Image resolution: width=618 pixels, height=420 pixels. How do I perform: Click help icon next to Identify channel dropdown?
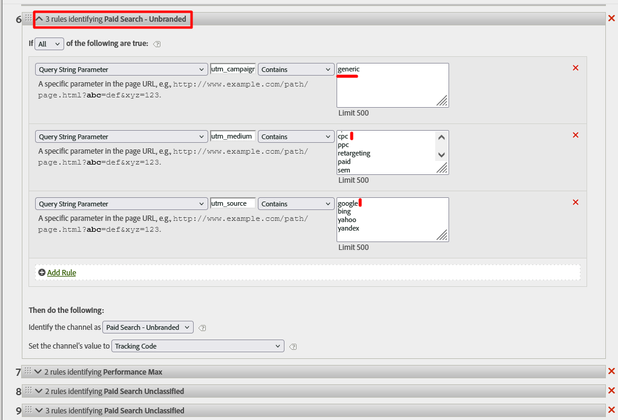point(202,328)
